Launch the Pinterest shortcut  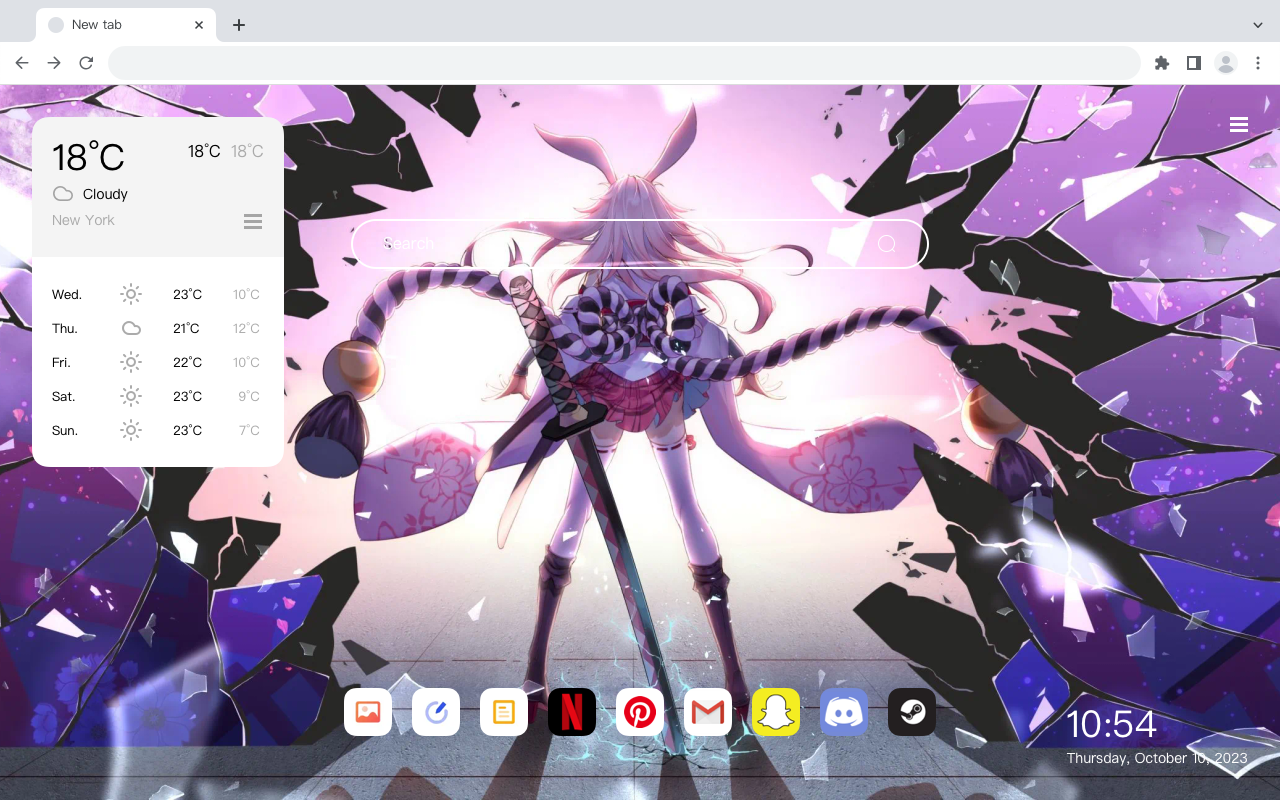[x=640, y=712]
